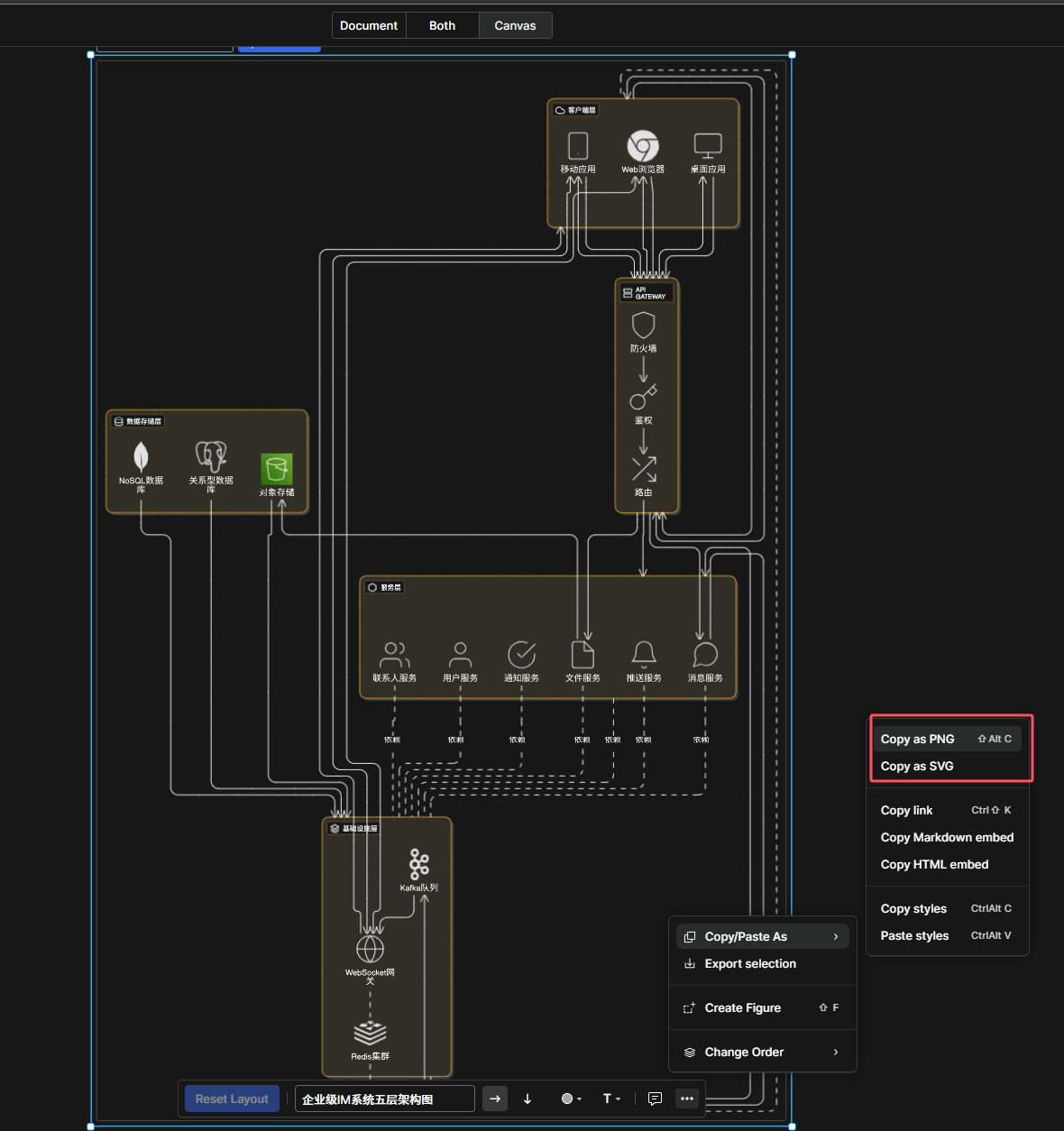The height and width of the screenshot is (1131, 1064).
Task: Expand the Copy/Paste As chevron arrow
Action: click(x=836, y=936)
